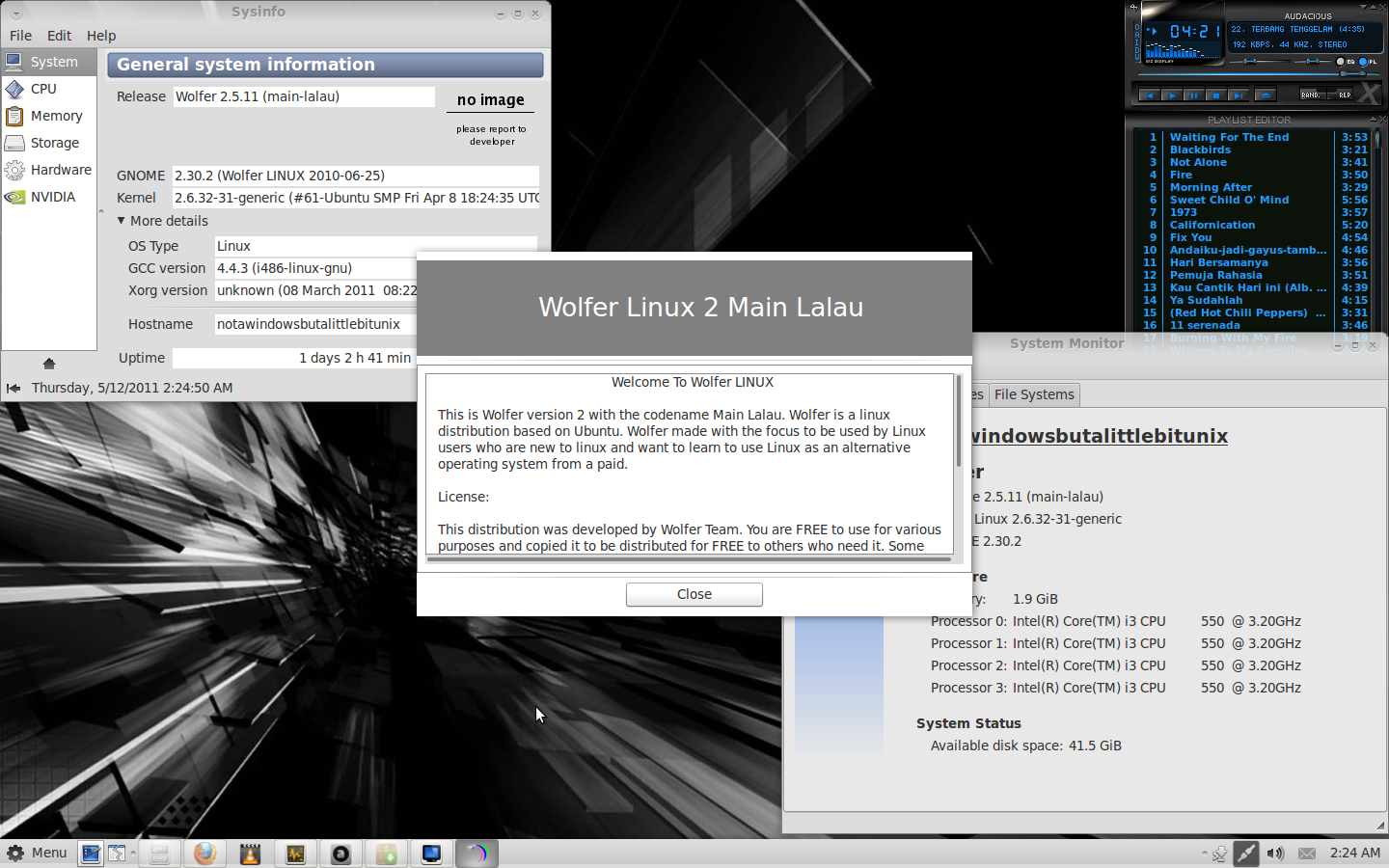The height and width of the screenshot is (868, 1389).
Task: Switch to File Systems tab in System Monitor
Action: click(x=1034, y=394)
